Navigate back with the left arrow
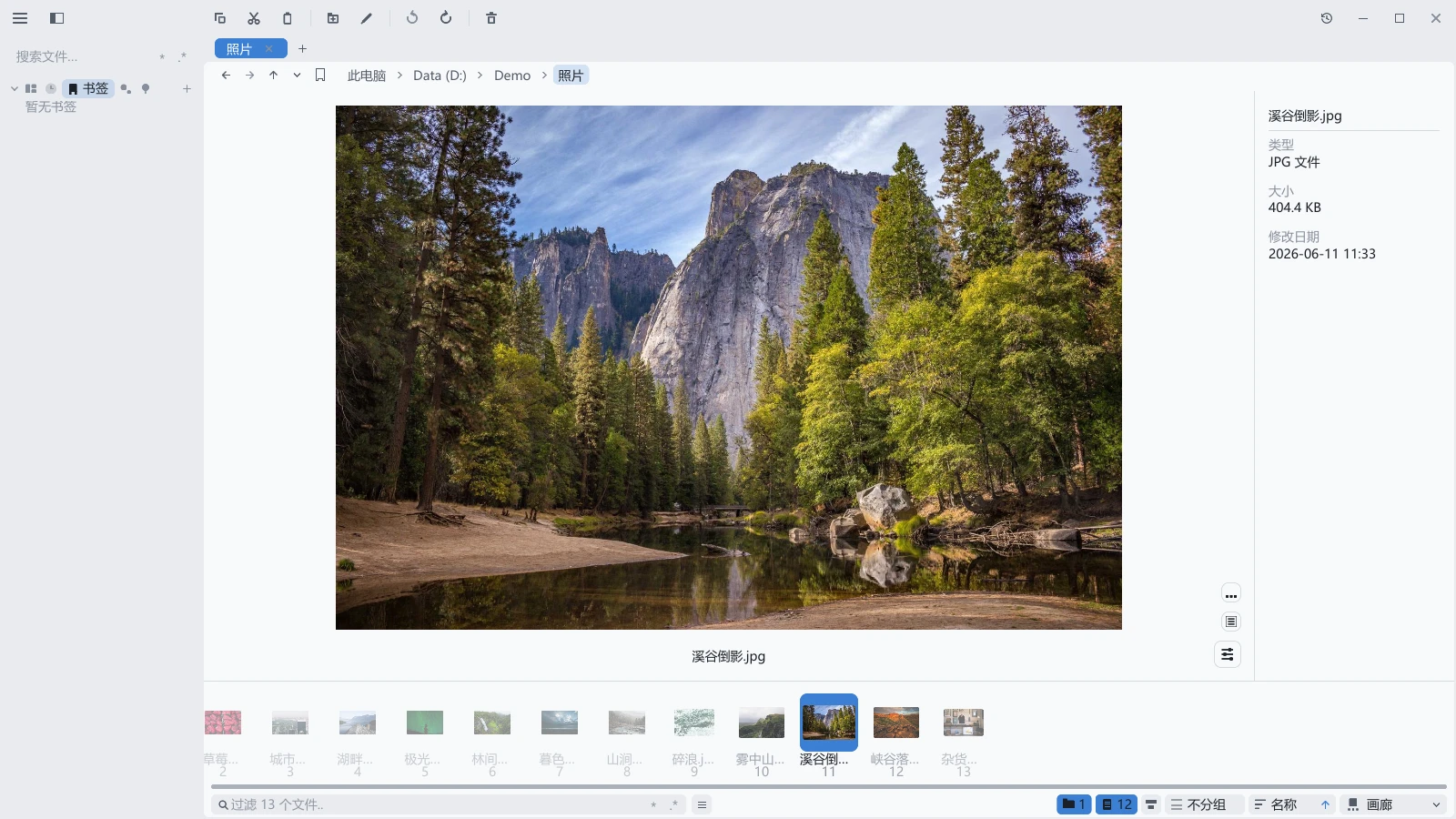The height and width of the screenshot is (819, 1456). pyautogui.click(x=226, y=76)
